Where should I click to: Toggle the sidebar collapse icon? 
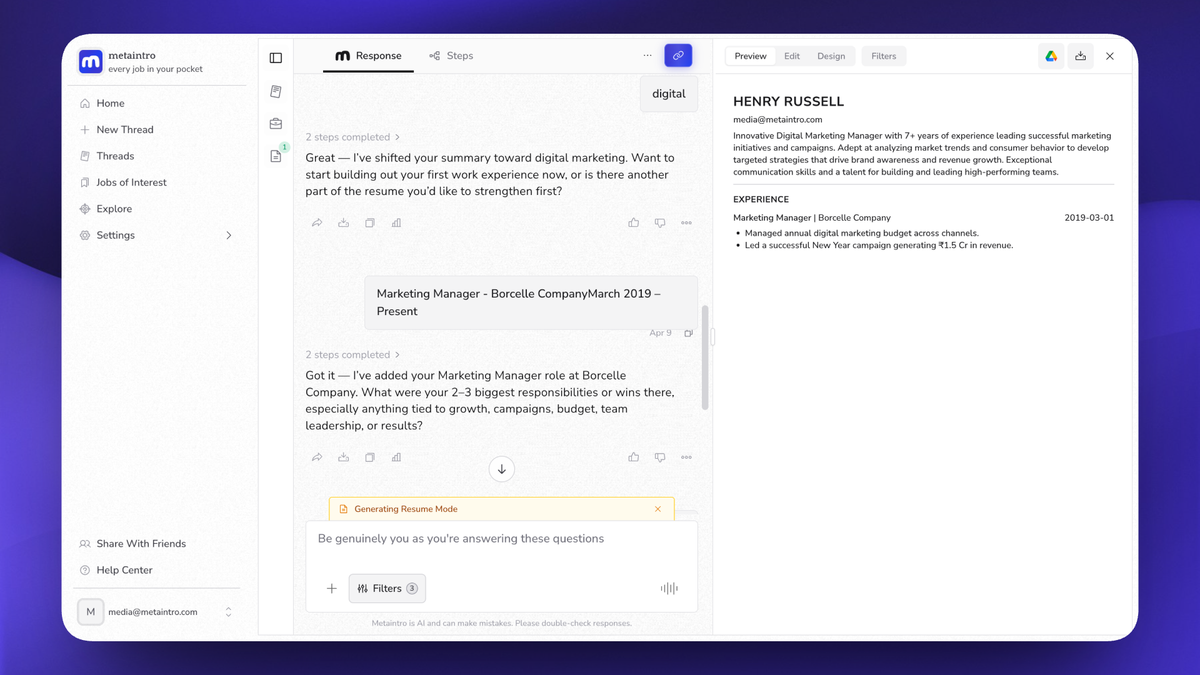click(x=276, y=58)
